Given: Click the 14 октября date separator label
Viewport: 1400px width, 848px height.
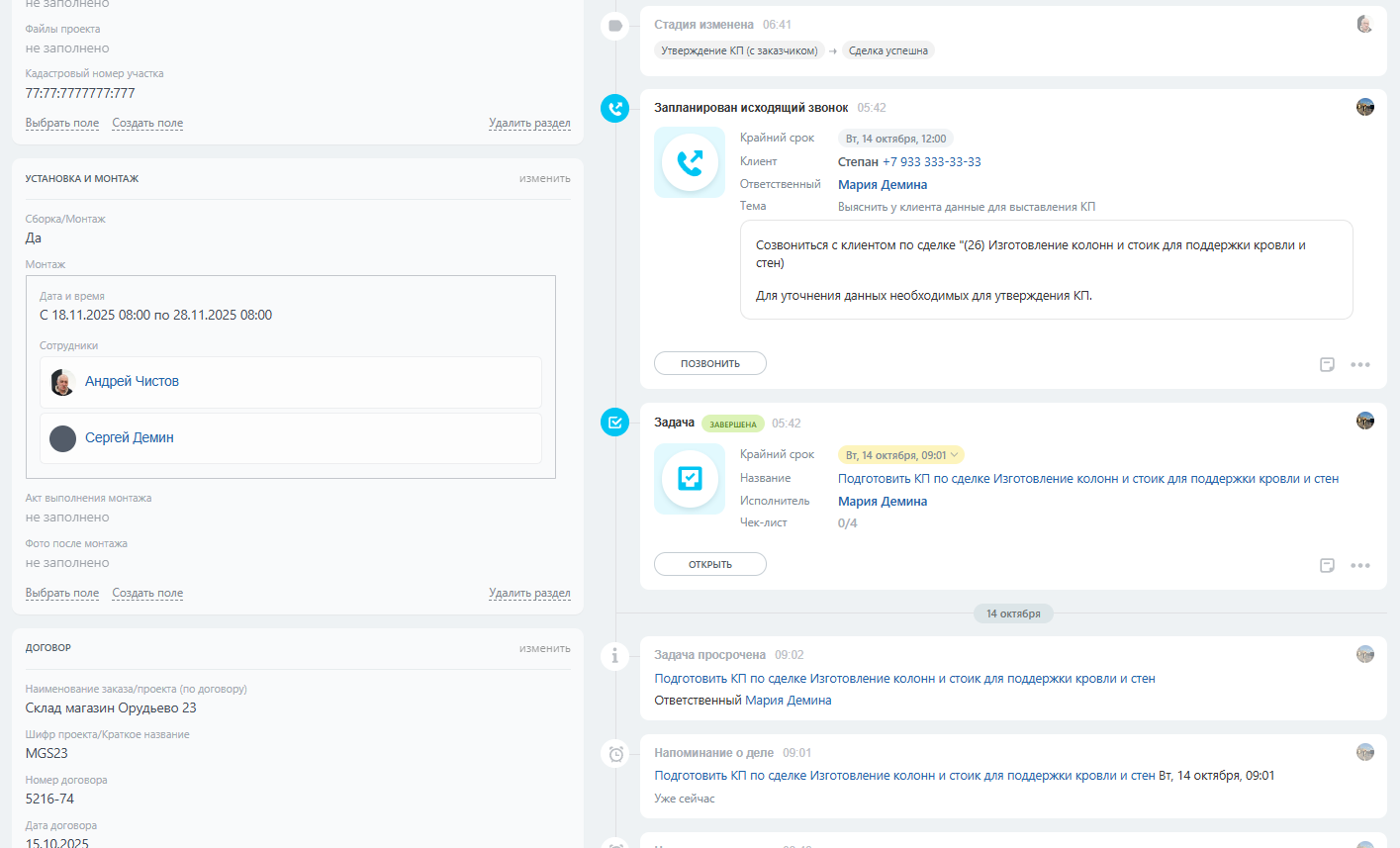Looking at the screenshot, I should 1013,613.
